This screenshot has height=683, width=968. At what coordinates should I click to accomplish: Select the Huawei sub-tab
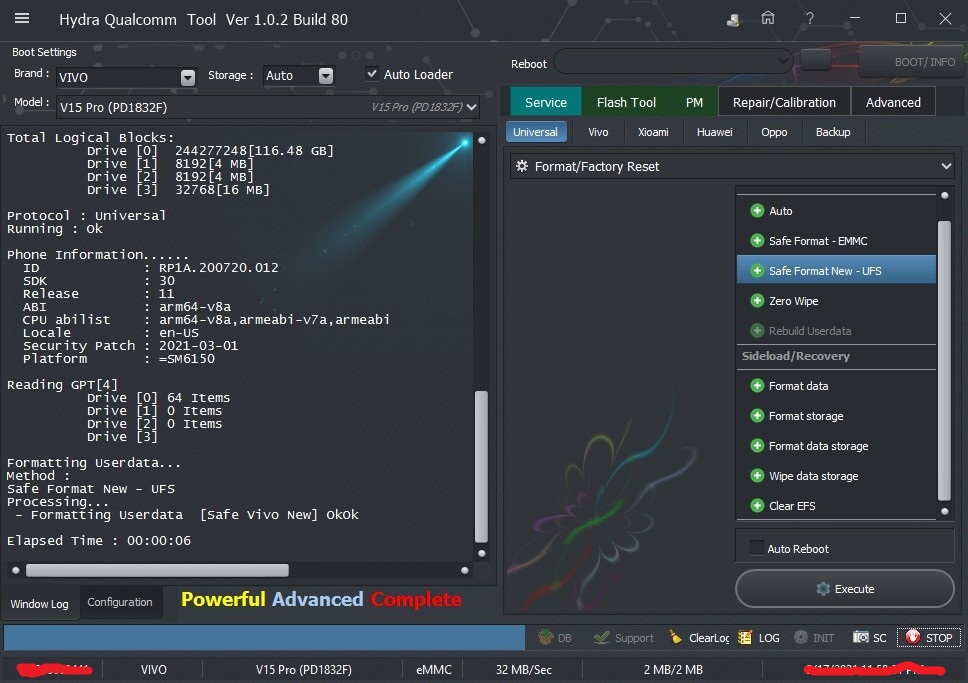[714, 132]
